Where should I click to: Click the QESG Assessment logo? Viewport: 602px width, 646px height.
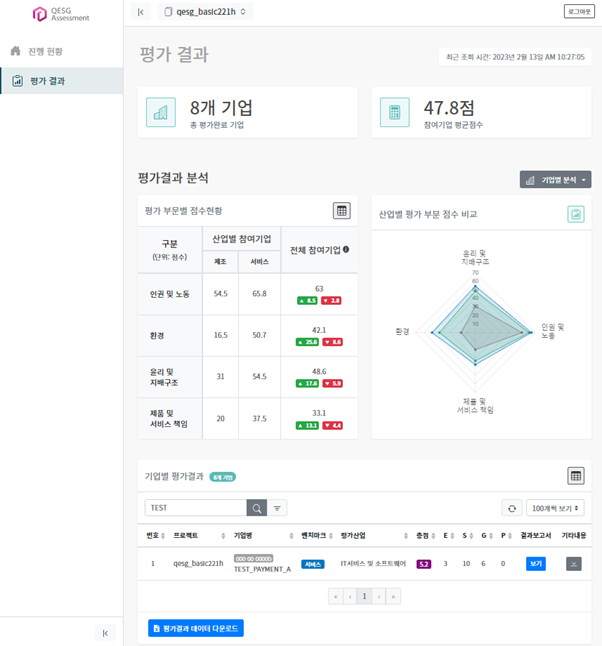point(61,14)
